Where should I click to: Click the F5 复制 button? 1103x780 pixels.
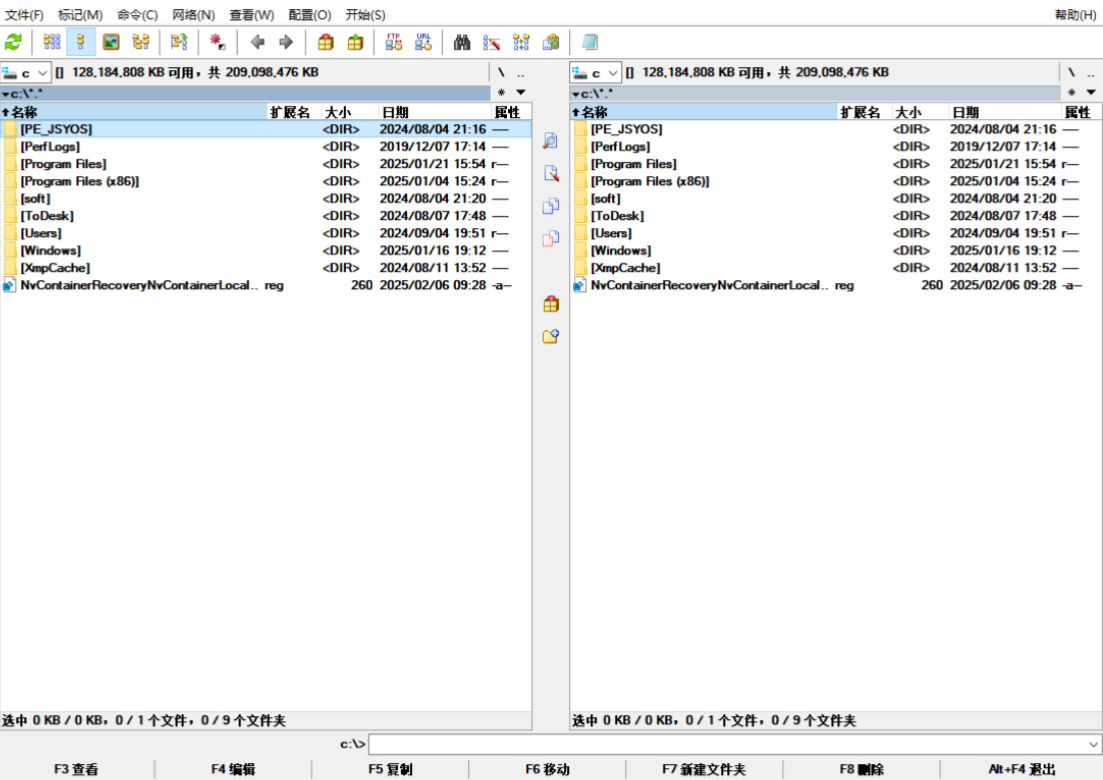point(390,769)
